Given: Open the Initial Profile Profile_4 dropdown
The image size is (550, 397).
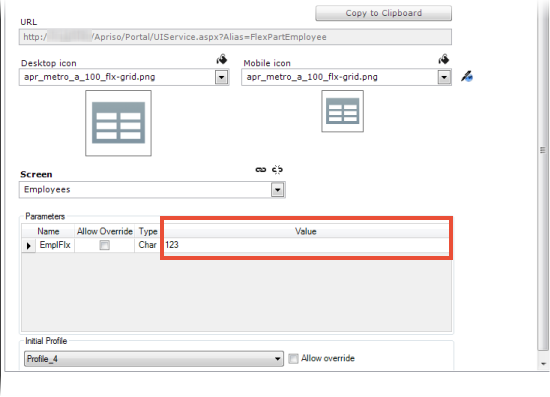Looking at the screenshot, I should (154, 359).
